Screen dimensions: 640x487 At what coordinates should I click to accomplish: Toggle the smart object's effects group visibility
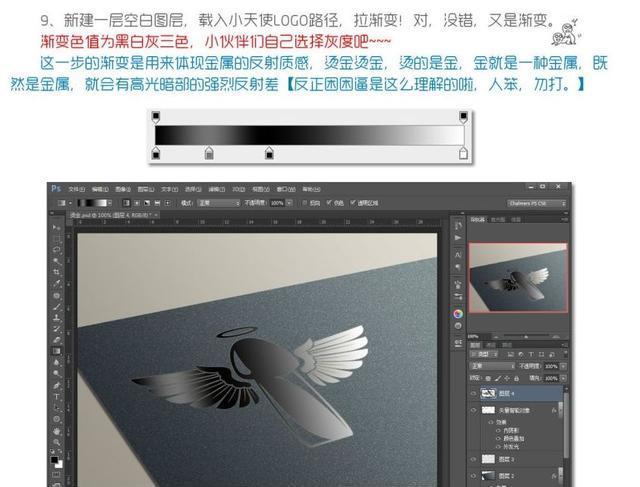coord(491,423)
